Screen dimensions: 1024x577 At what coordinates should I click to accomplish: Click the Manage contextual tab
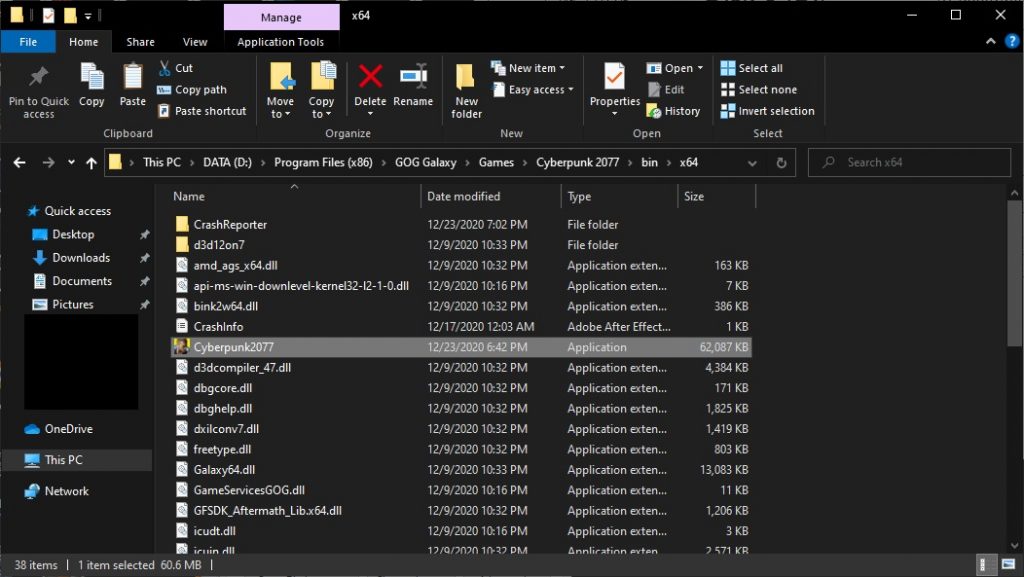281,17
